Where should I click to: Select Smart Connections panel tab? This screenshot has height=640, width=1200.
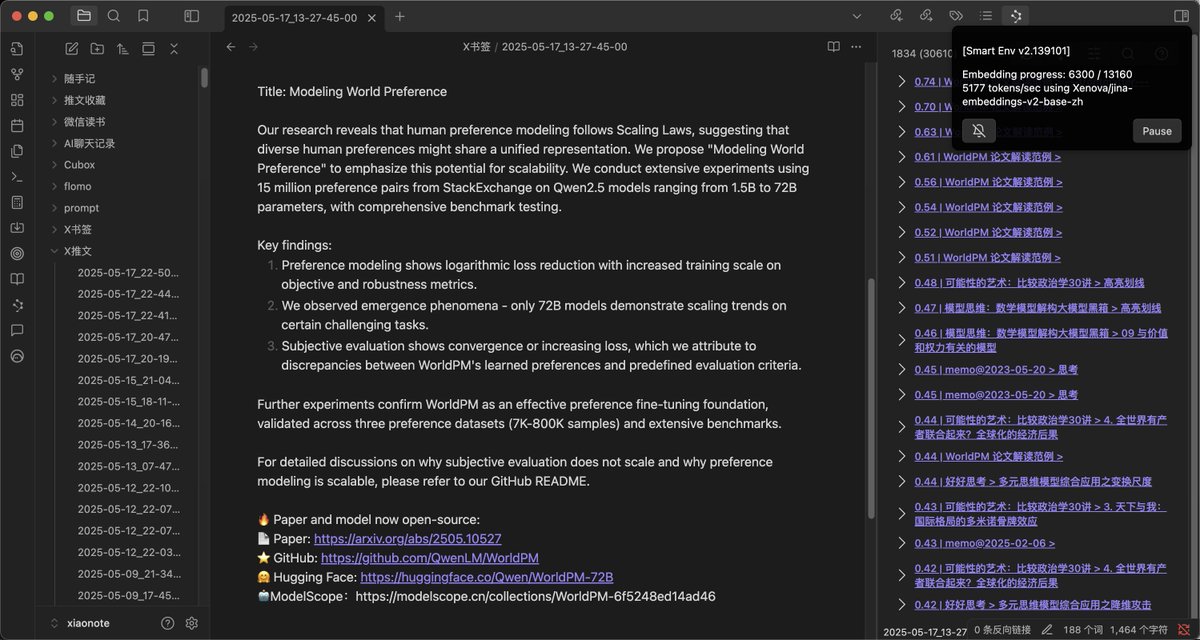[x=1015, y=16]
